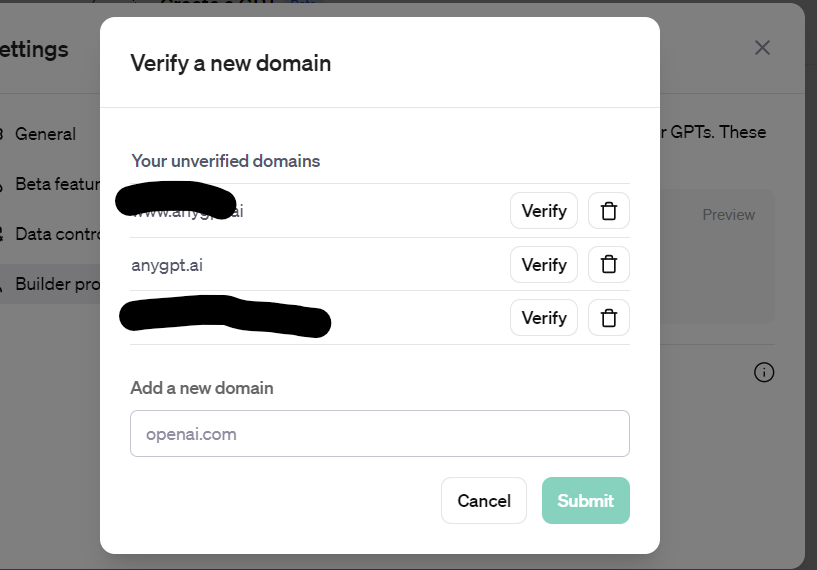Click the "Your unverified domains" heading

(225, 161)
